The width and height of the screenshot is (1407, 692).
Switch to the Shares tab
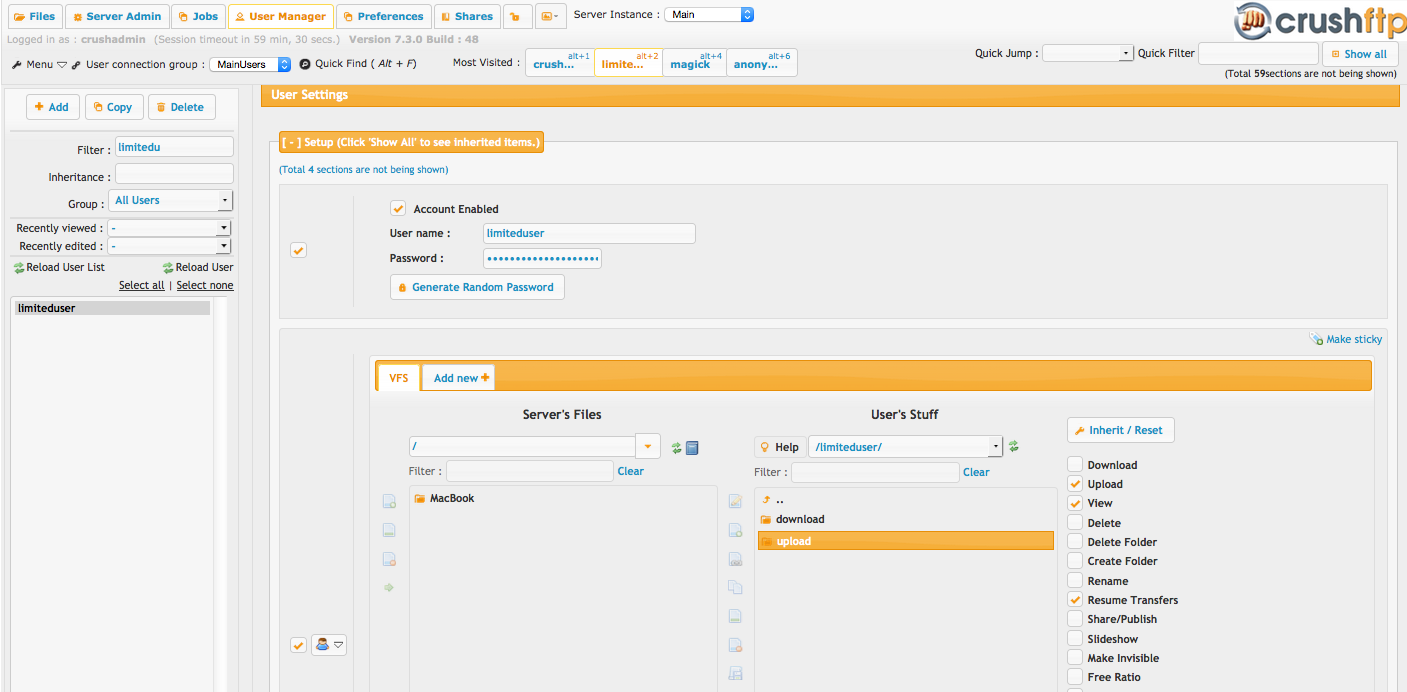point(467,16)
